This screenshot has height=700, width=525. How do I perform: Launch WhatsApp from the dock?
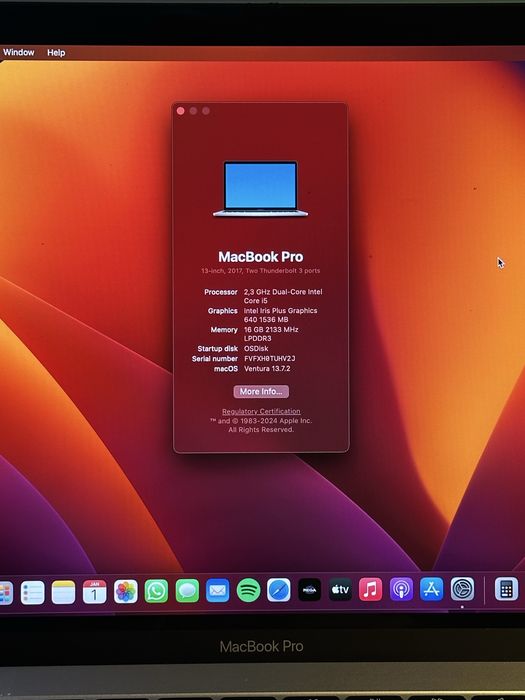coord(156,592)
